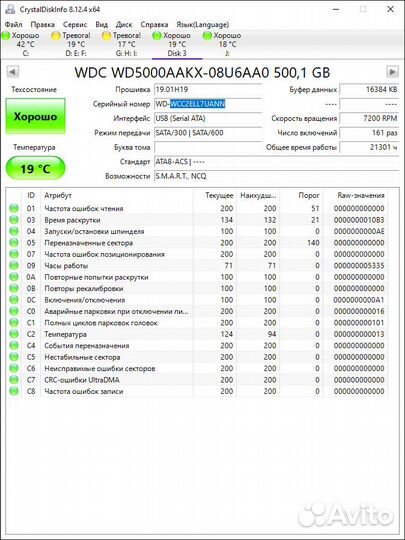Click status icon for Запуски/остановки шпинделя
Viewport: 405px width, 540px height.
tap(14, 231)
